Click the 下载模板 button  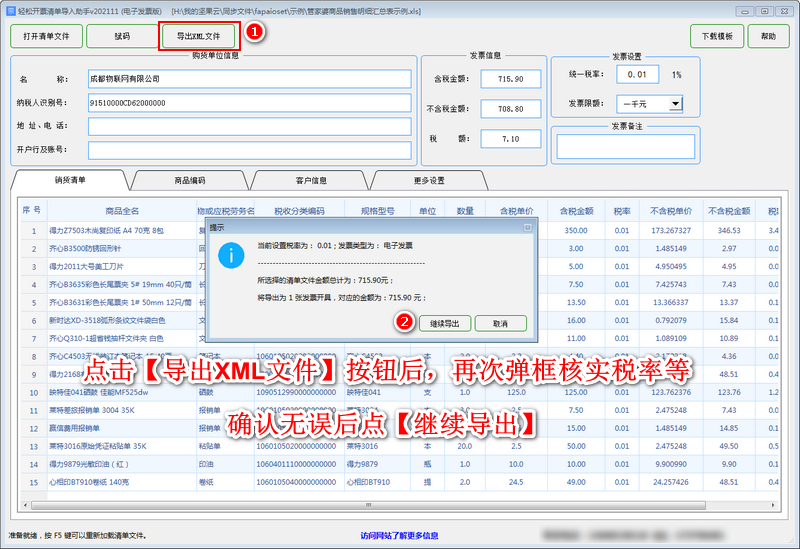(x=717, y=36)
